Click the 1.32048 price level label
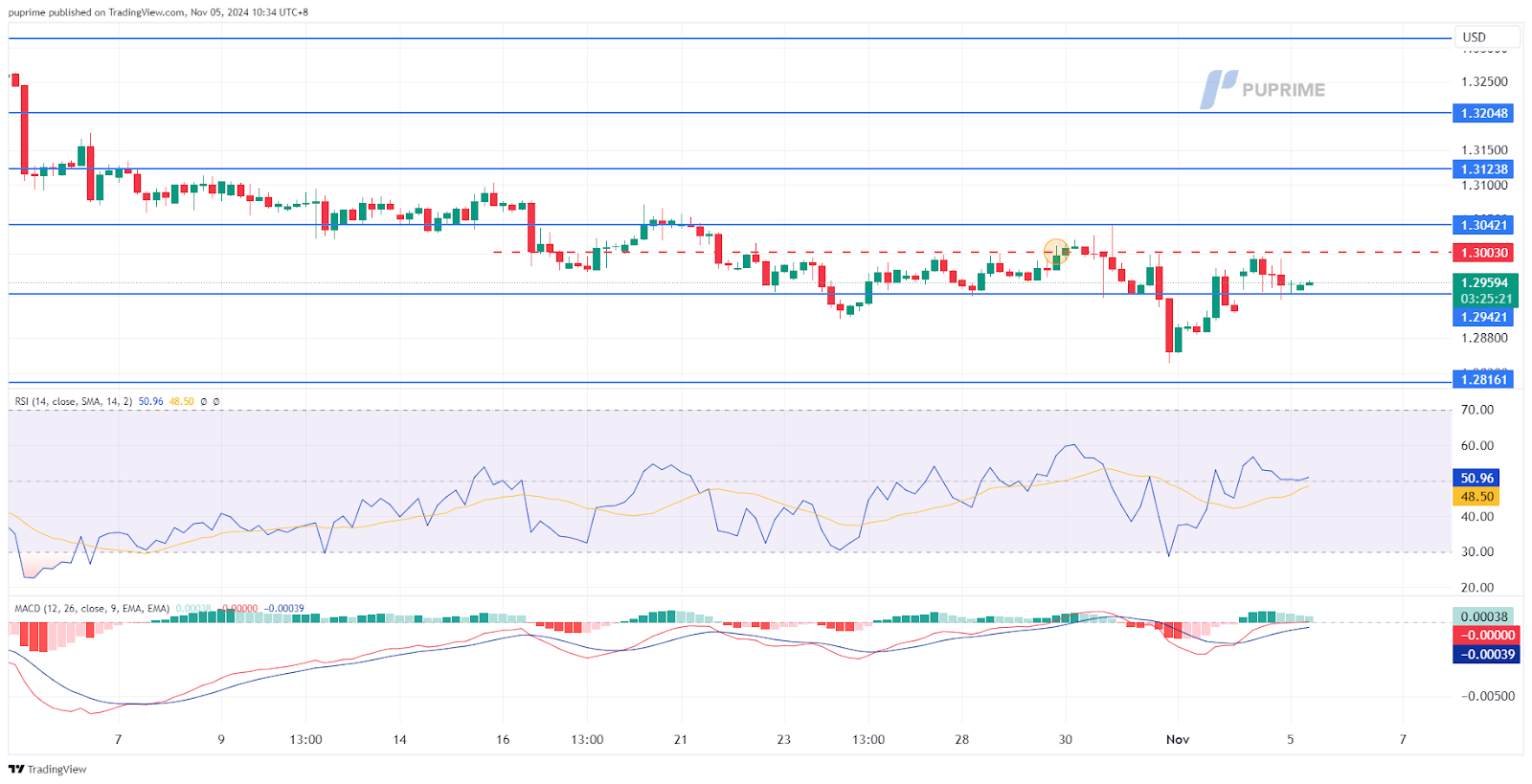 [1484, 113]
